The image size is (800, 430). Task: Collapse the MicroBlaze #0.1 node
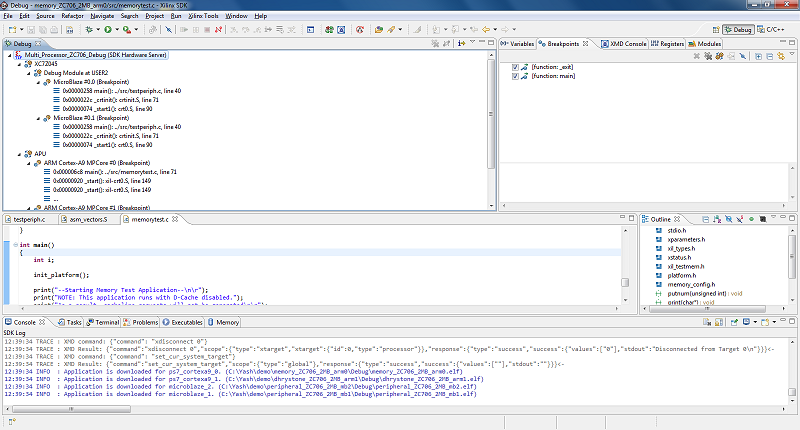point(38,118)
